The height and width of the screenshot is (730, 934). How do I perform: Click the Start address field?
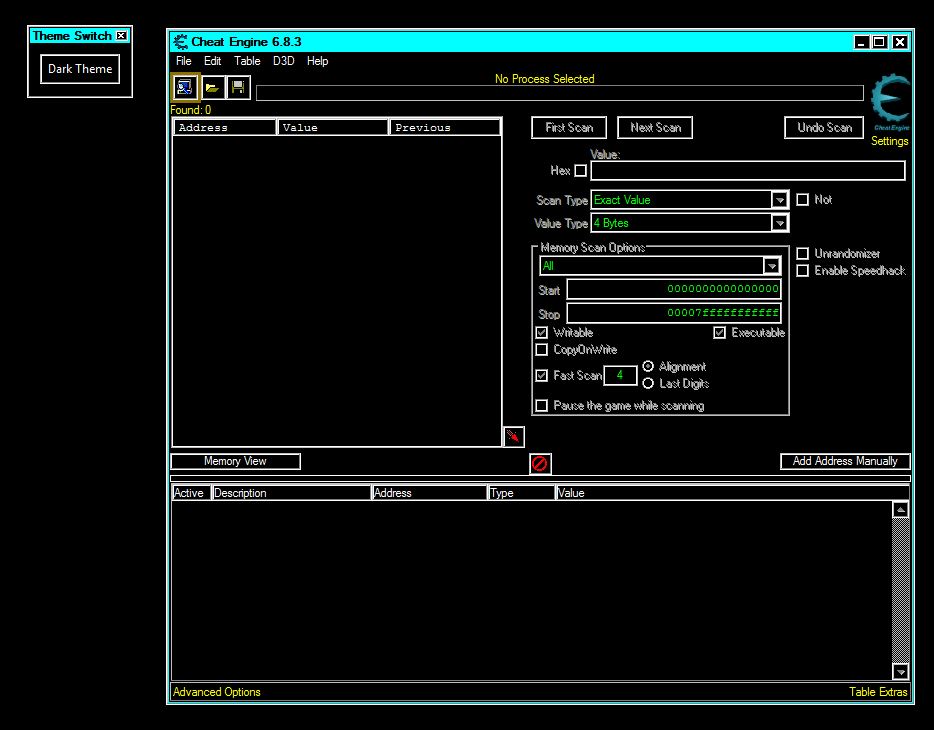click(x=674, y=289)
